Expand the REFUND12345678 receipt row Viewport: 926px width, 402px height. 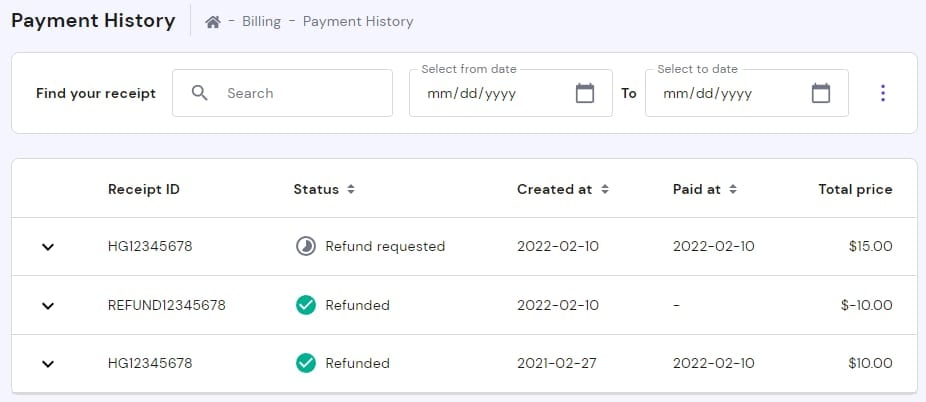click(x=48, y=306)
